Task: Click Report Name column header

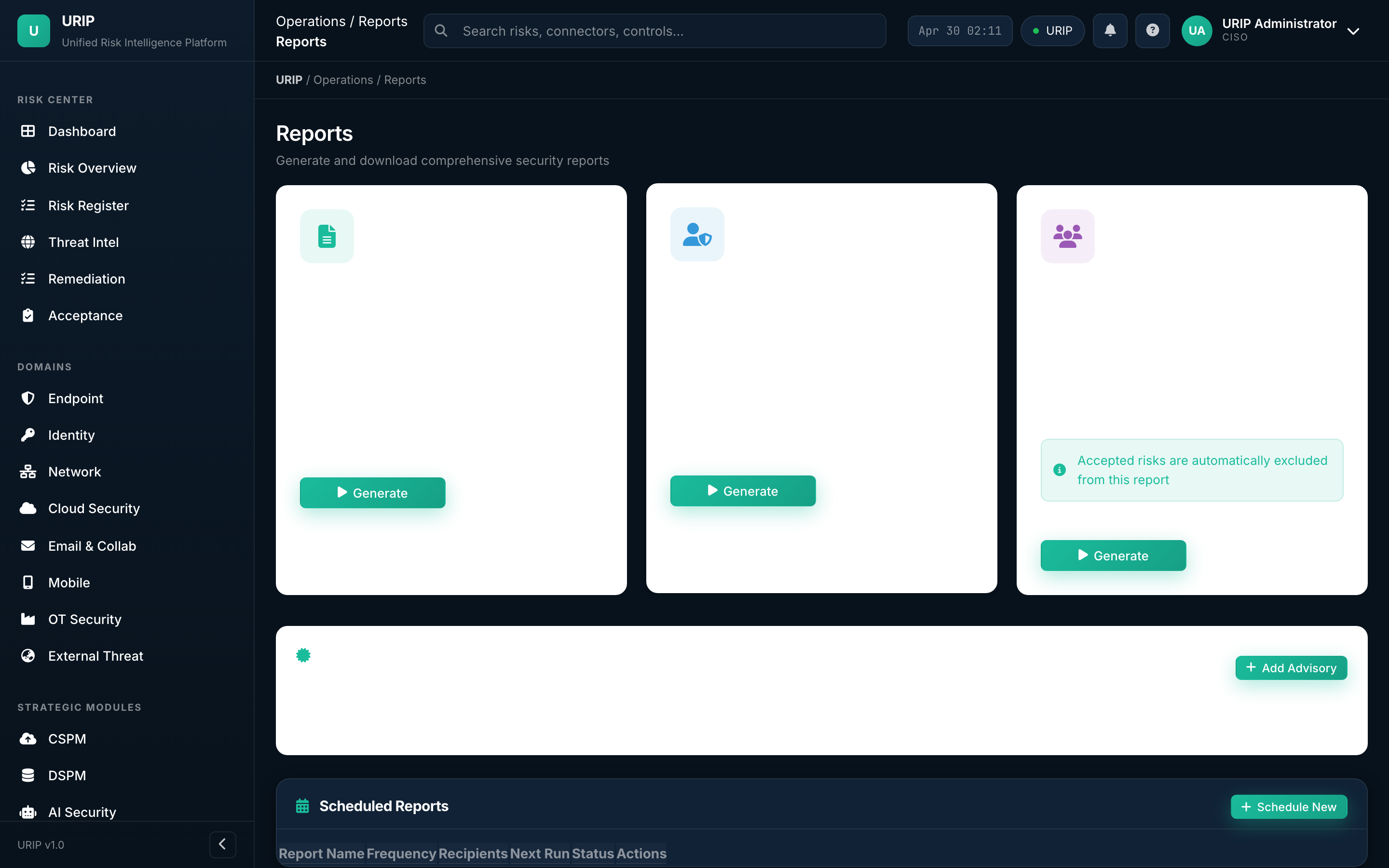Action: pos(321,854)
